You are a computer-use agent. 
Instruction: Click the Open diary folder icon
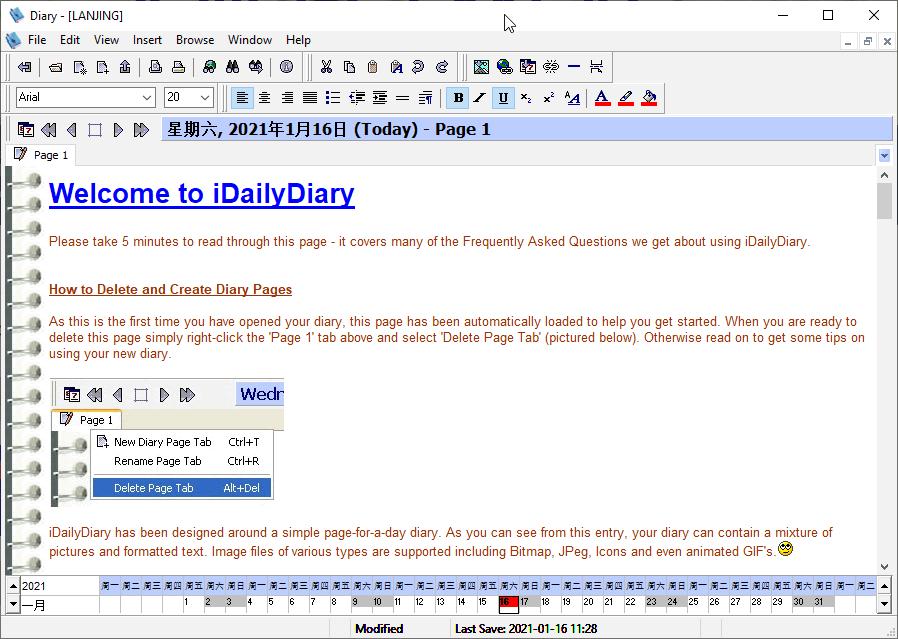click(56, 67)
